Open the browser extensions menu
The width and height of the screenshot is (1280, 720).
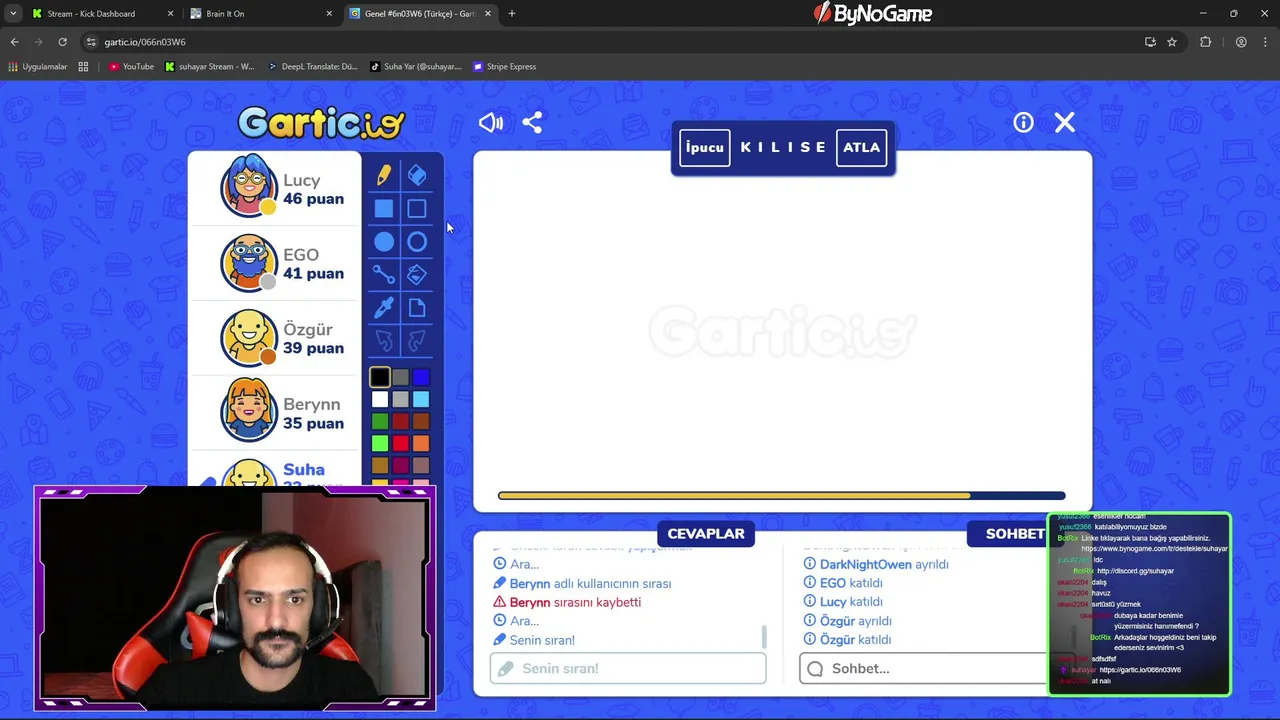click(x=1205, y=42)
